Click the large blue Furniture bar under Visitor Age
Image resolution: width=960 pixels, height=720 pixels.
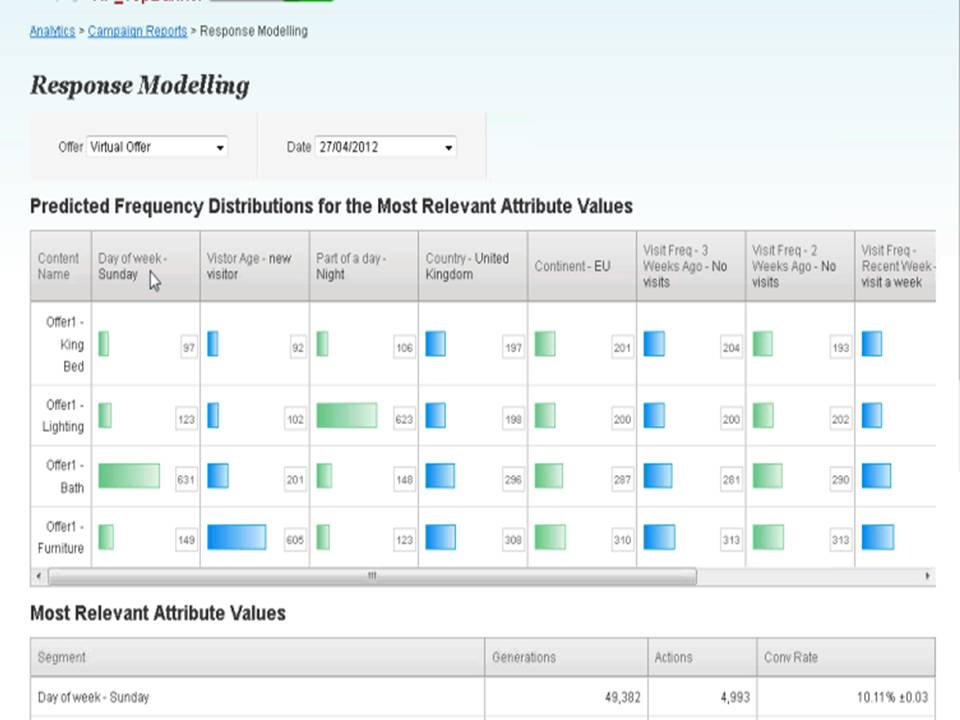coord(237,538)
